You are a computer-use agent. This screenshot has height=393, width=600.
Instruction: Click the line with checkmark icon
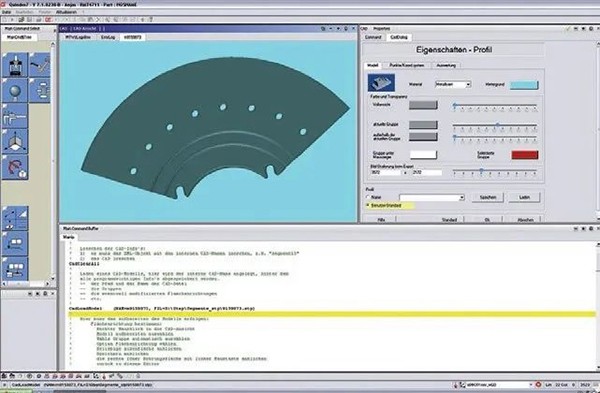coord(40,65)
